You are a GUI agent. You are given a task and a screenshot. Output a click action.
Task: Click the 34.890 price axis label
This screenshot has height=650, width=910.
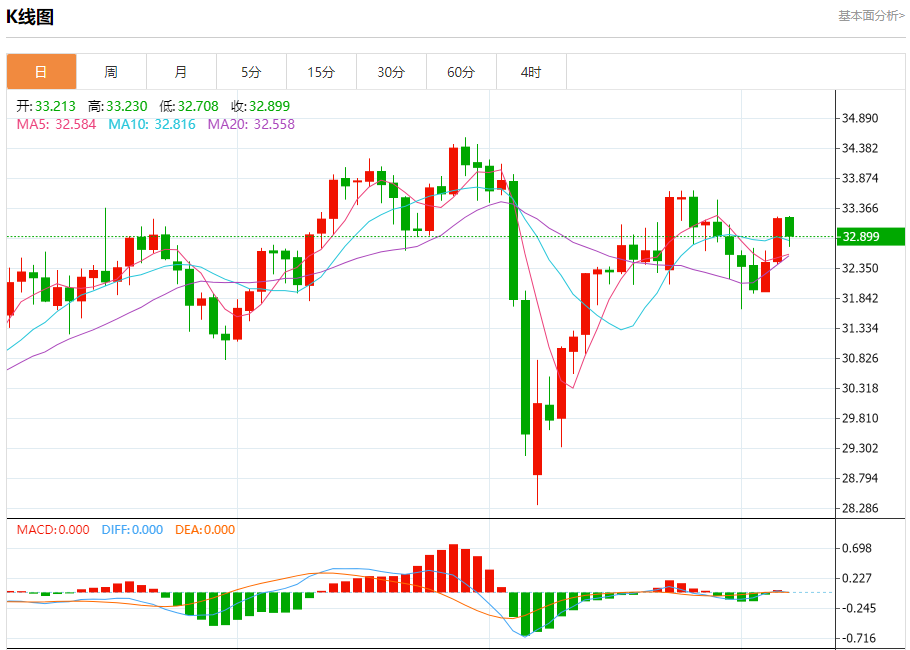[860, 118]
